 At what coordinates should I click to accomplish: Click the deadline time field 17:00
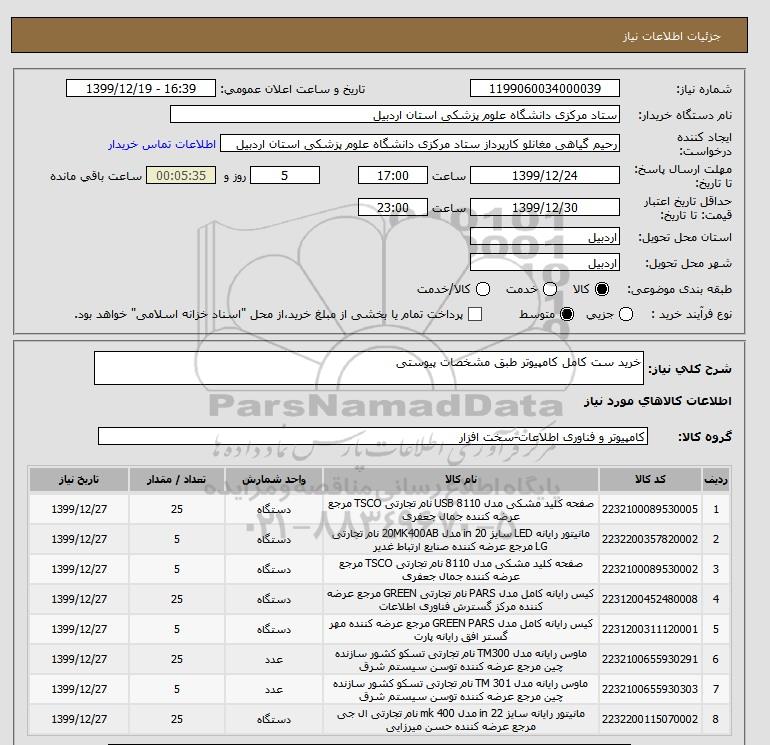[x=393, y=175]
